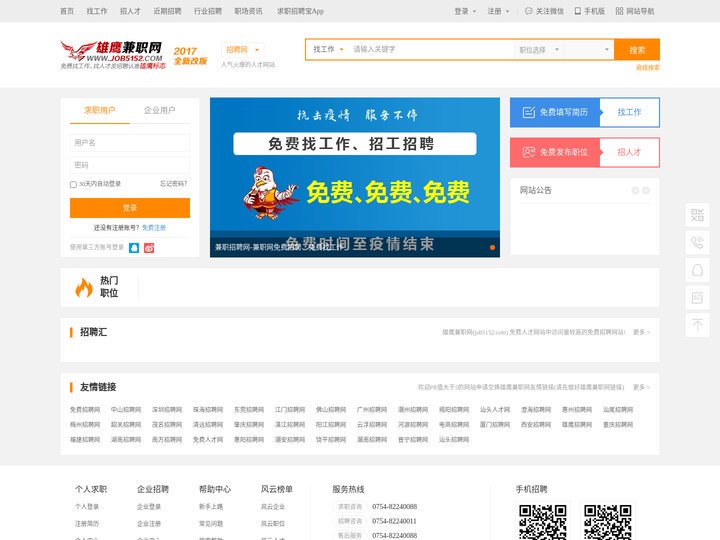Open the 广州招聘网 friend link
Screen dimensions: 720x540
[x=372, y=410]
